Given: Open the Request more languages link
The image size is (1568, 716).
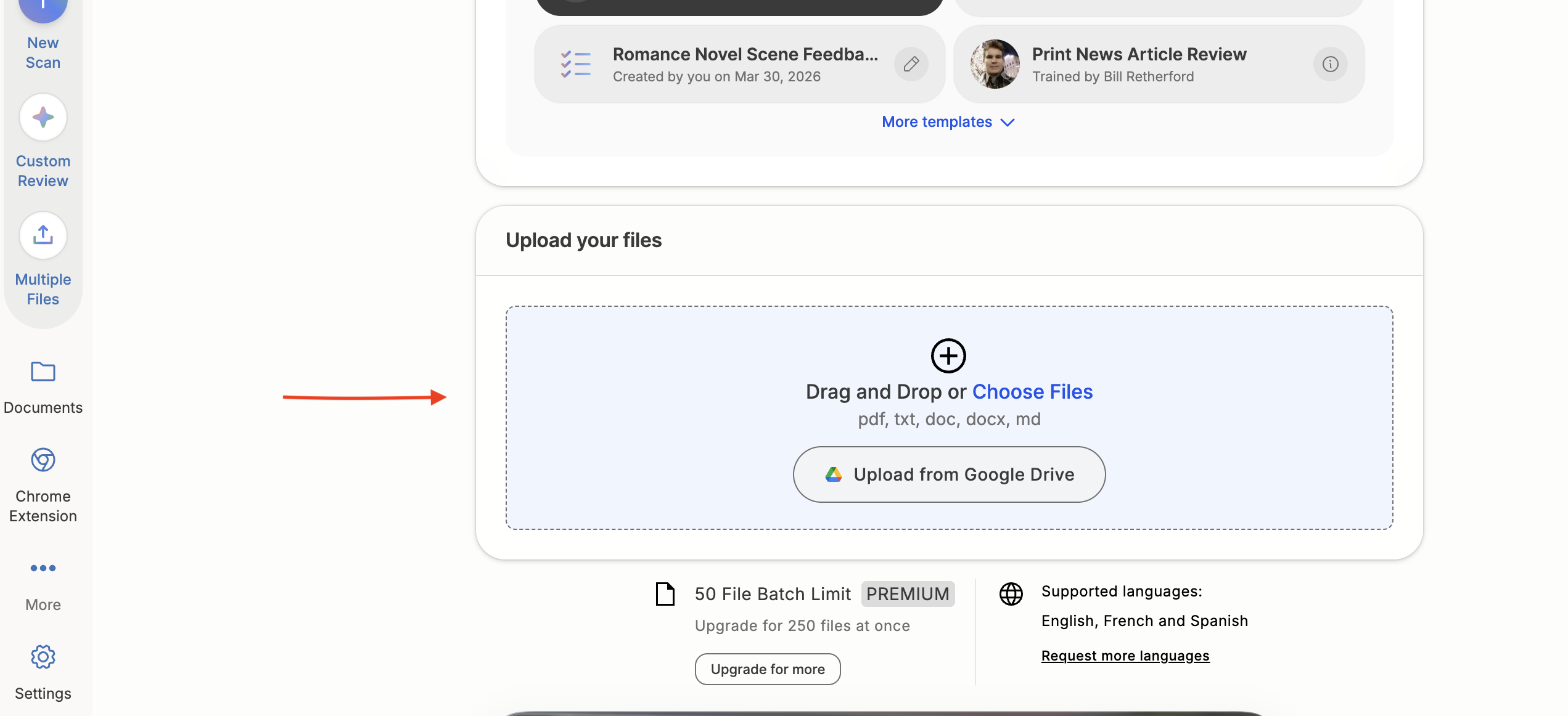Looking at the screenshot, I should point(1125,656).
